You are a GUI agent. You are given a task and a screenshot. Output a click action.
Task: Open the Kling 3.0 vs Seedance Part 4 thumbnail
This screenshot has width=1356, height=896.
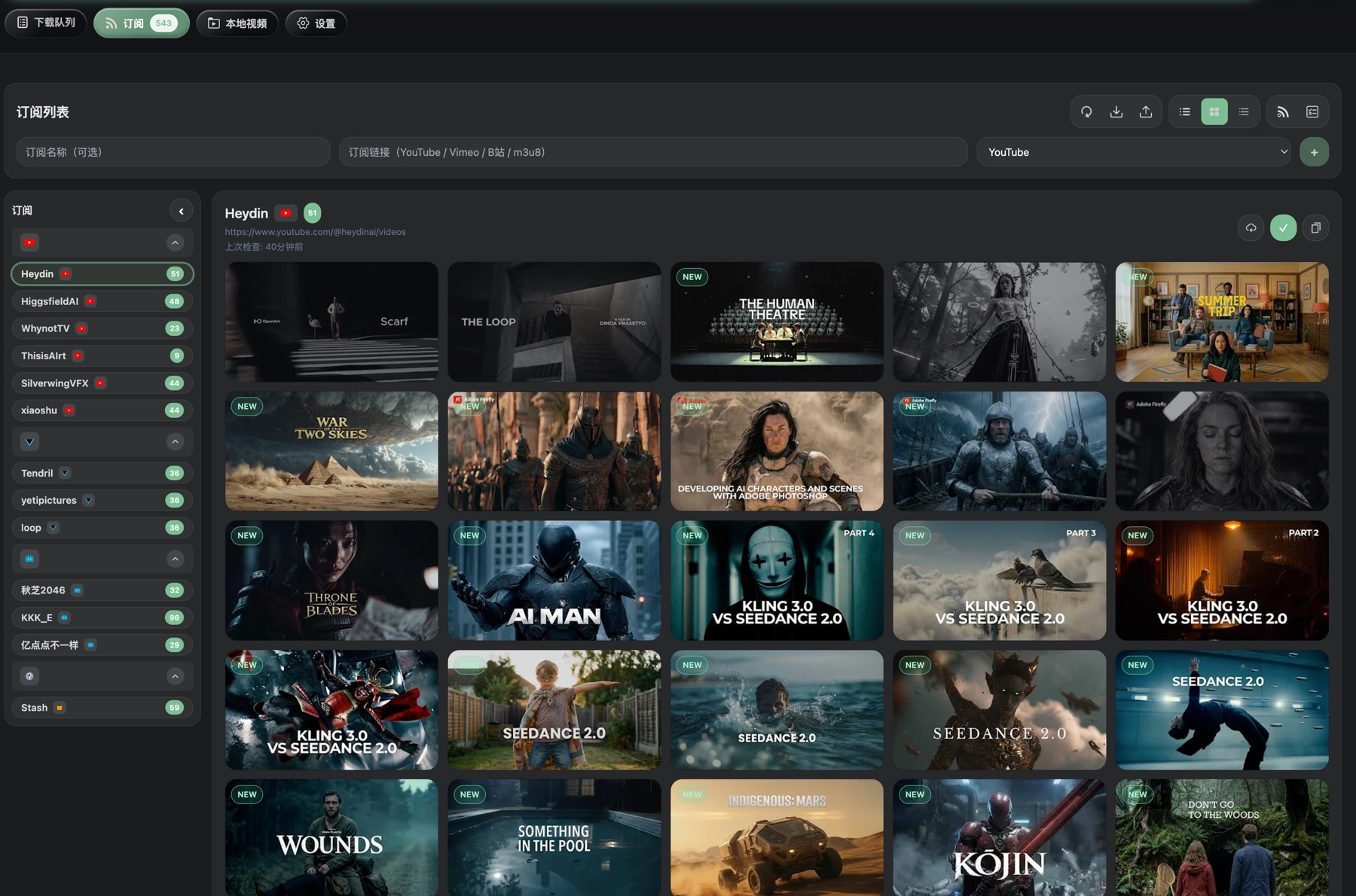[x=777, y=581]
